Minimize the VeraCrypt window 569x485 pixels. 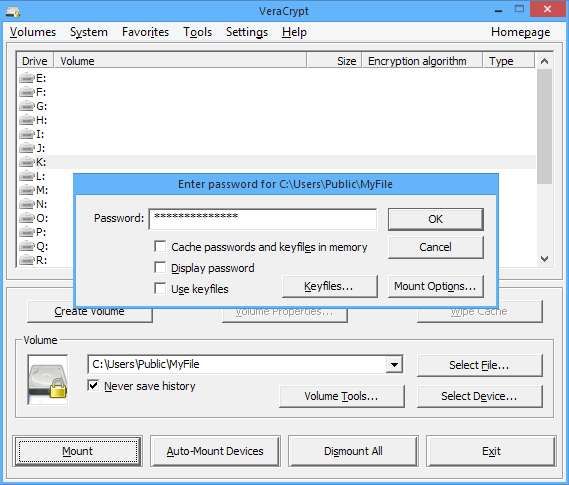click(x=499, y=10)
